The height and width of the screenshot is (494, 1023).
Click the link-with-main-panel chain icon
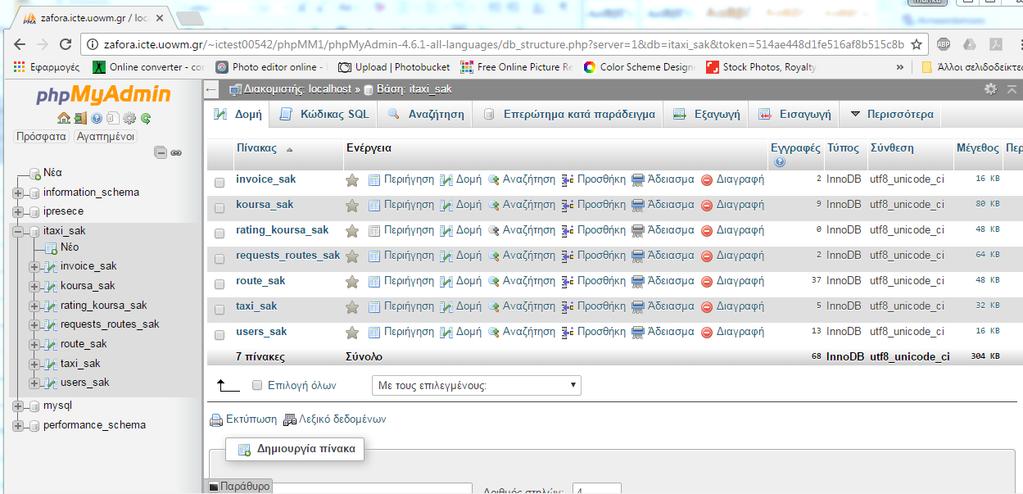pyautogui.click(x=176, y=153)
